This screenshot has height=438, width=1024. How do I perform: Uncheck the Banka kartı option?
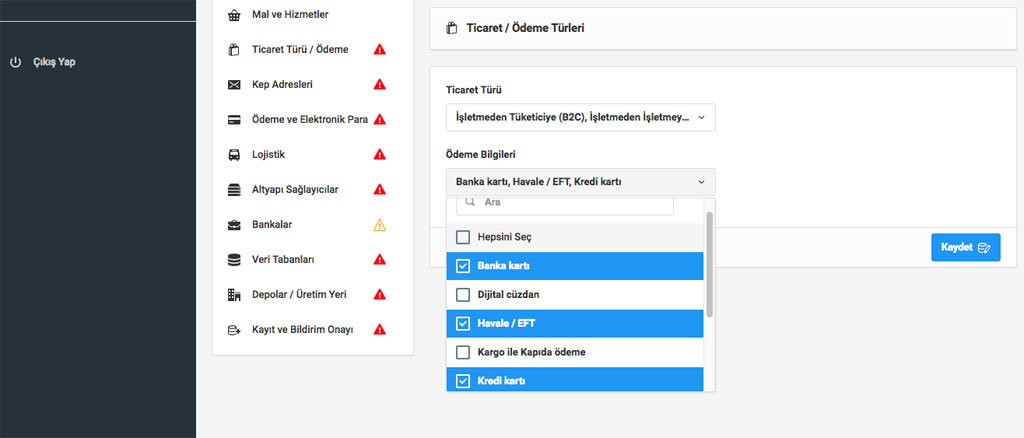(x=463, y=266)
